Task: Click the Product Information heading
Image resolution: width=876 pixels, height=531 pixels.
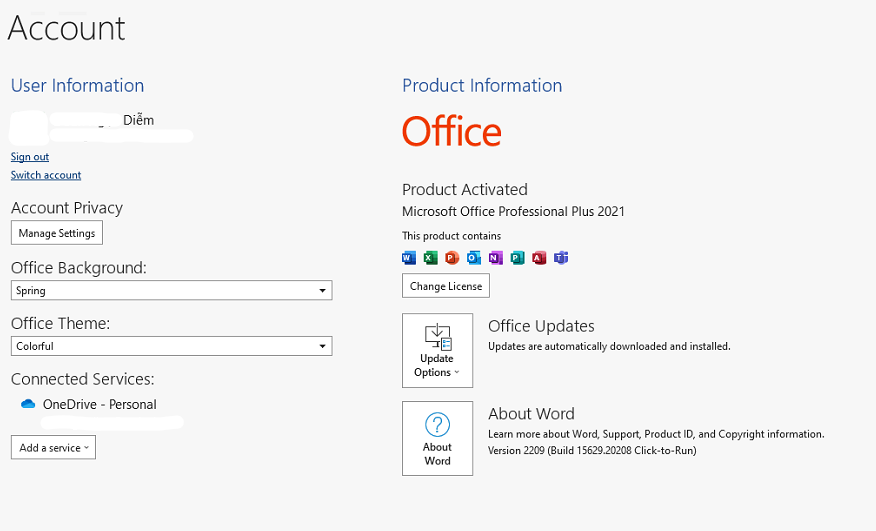Action: click(482, 86)
